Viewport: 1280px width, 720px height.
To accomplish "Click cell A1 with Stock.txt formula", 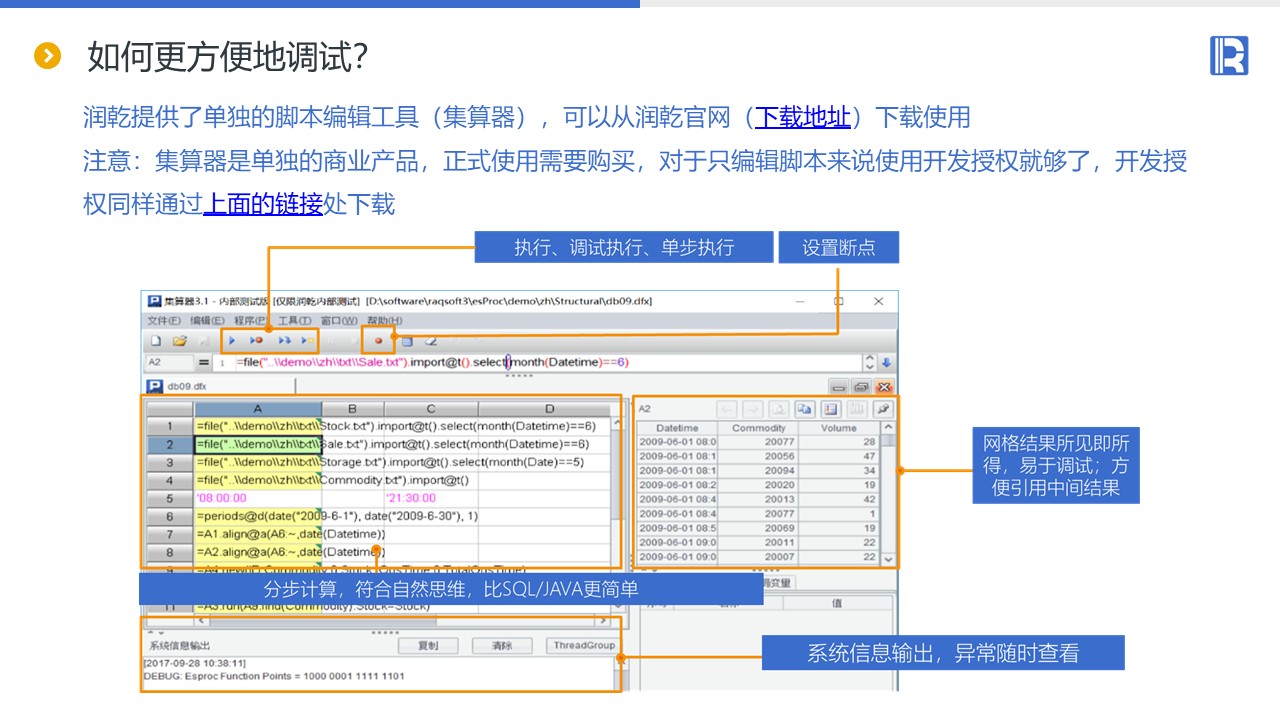I will coord(258,426).
